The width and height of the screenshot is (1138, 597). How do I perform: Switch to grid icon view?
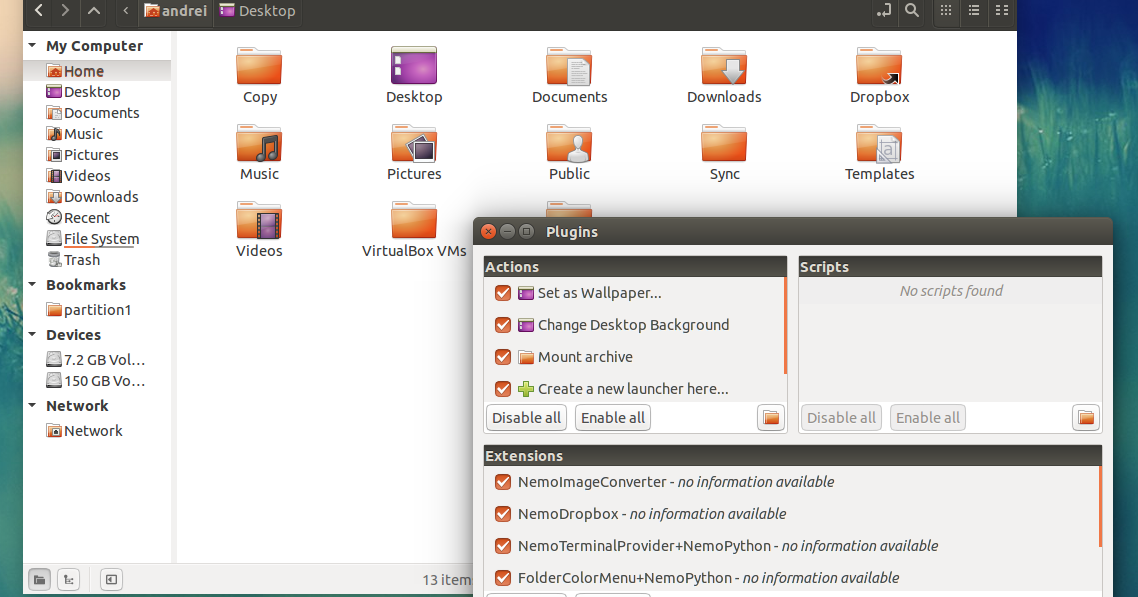point(945,13)
